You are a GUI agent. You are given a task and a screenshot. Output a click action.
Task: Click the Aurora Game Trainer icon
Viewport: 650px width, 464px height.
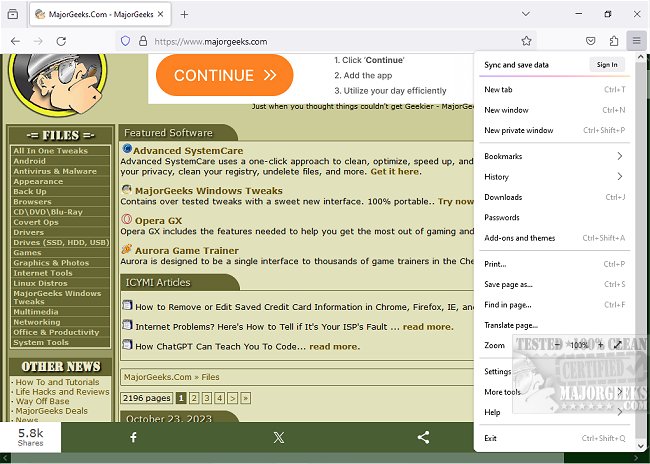(x=127, y=249)
